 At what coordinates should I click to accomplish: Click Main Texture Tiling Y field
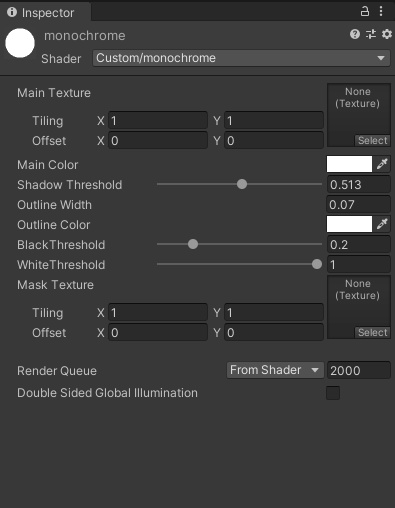coord(274,120)
